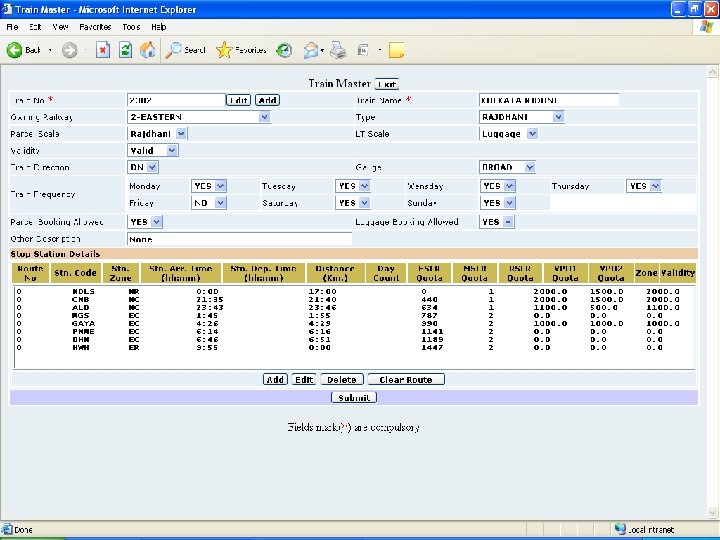Image resolution: width=720 pixels, height=540 pixels.
Task: Click the Stop loading icon
Action: point(102,50)
